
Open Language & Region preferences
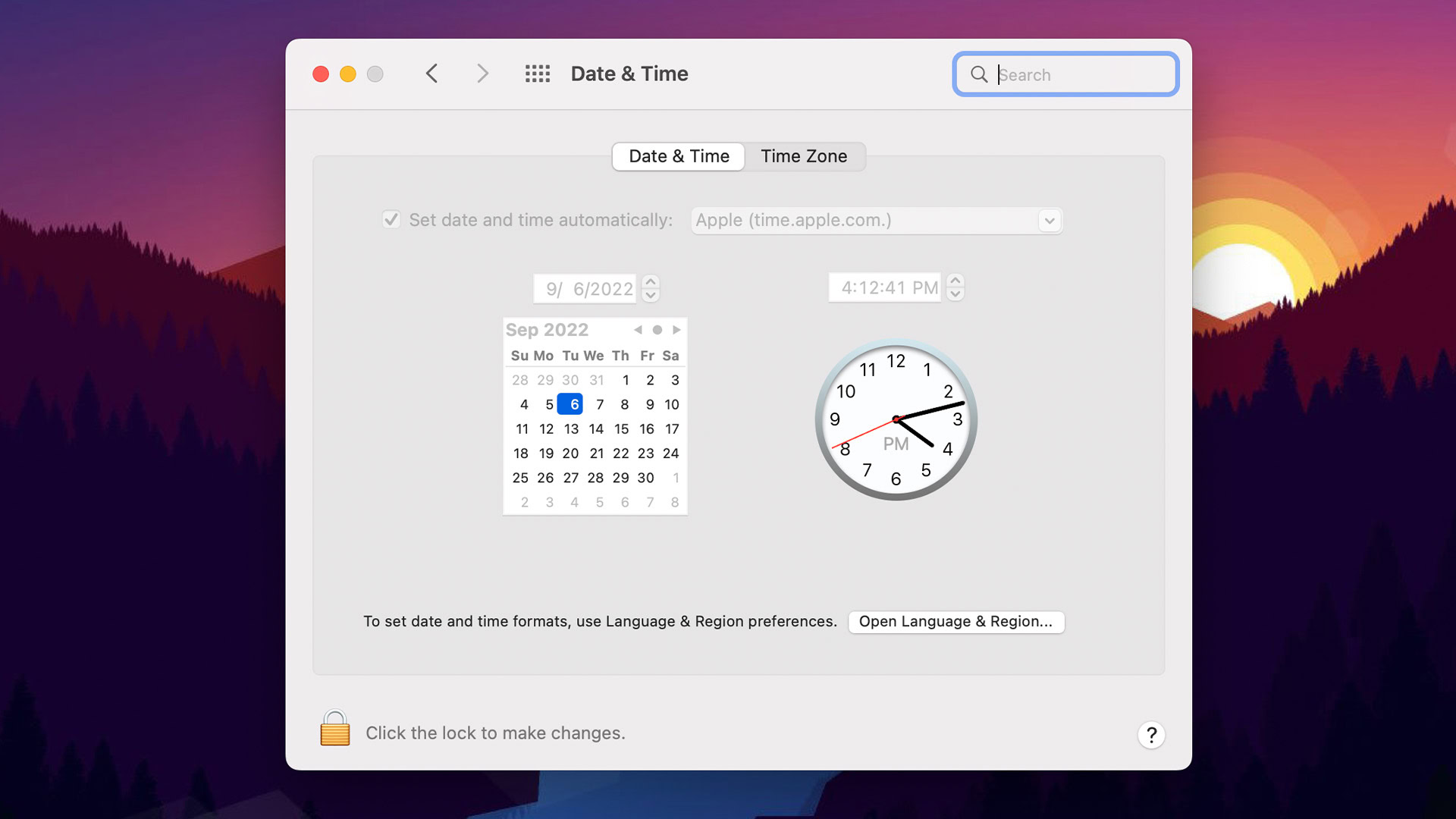[954, 621]
